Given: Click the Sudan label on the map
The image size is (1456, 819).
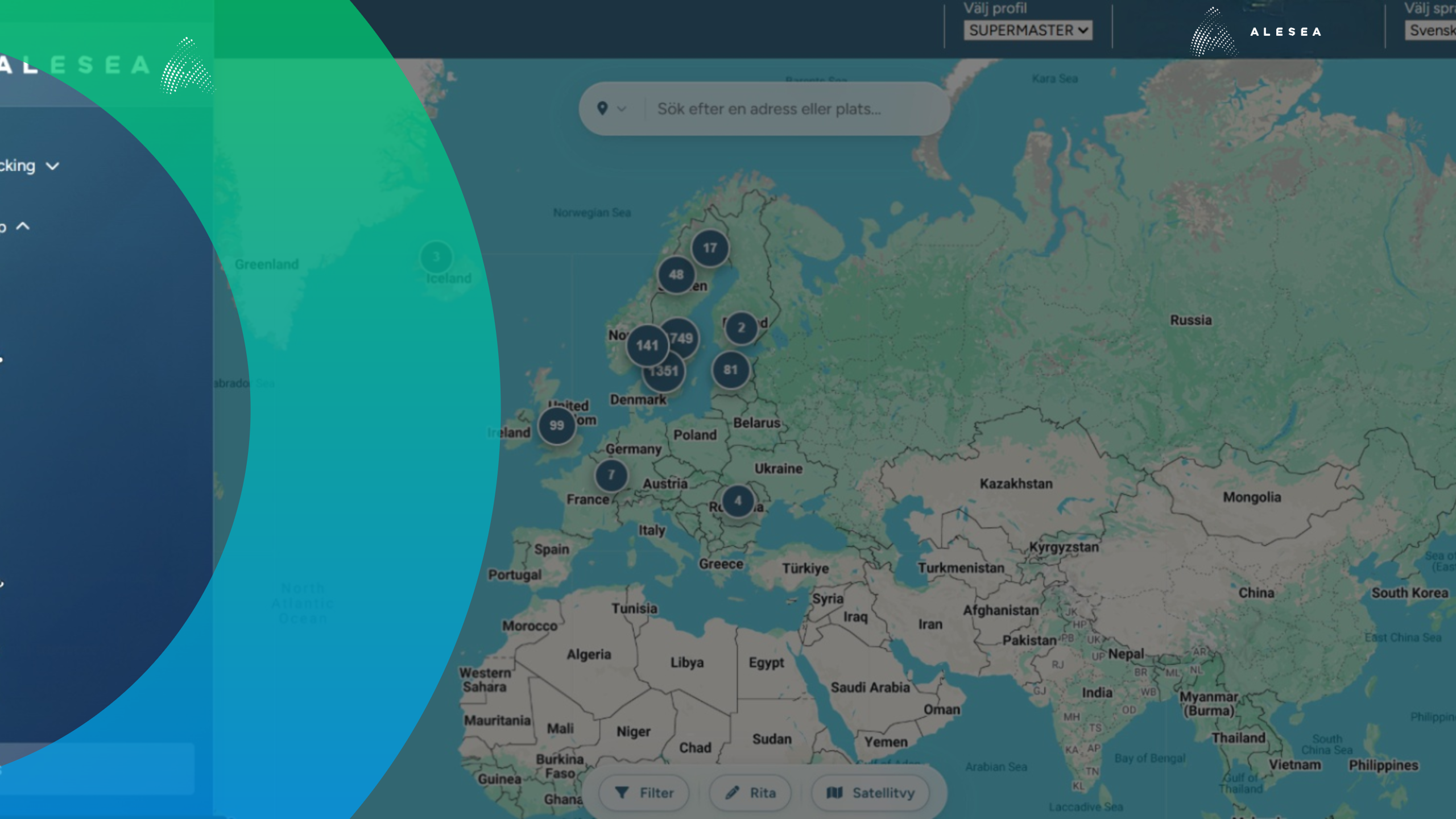Looking at the screenshot, I should pyautogui.click(x=772, y=739).
